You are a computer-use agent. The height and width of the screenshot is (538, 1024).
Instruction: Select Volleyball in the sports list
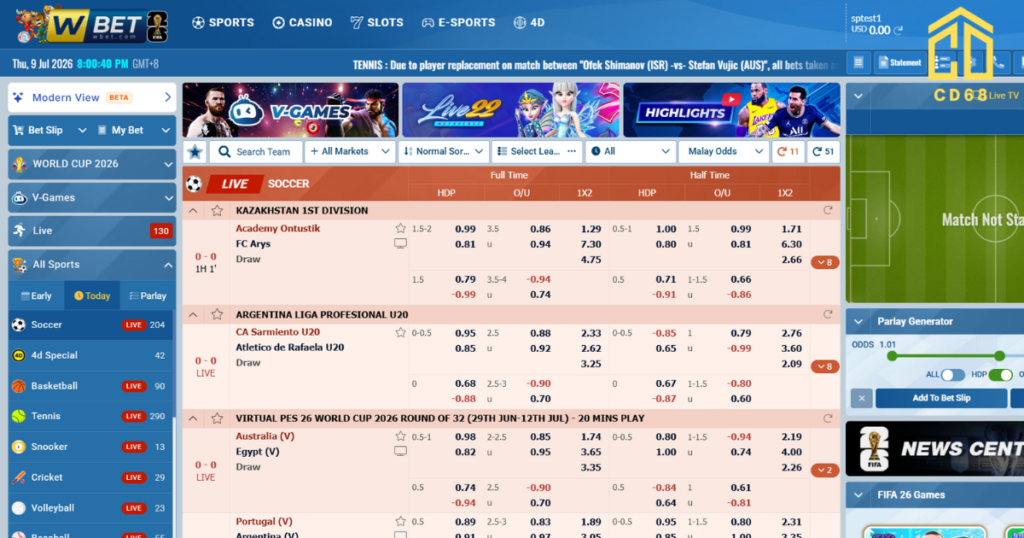tap(91, 508)
